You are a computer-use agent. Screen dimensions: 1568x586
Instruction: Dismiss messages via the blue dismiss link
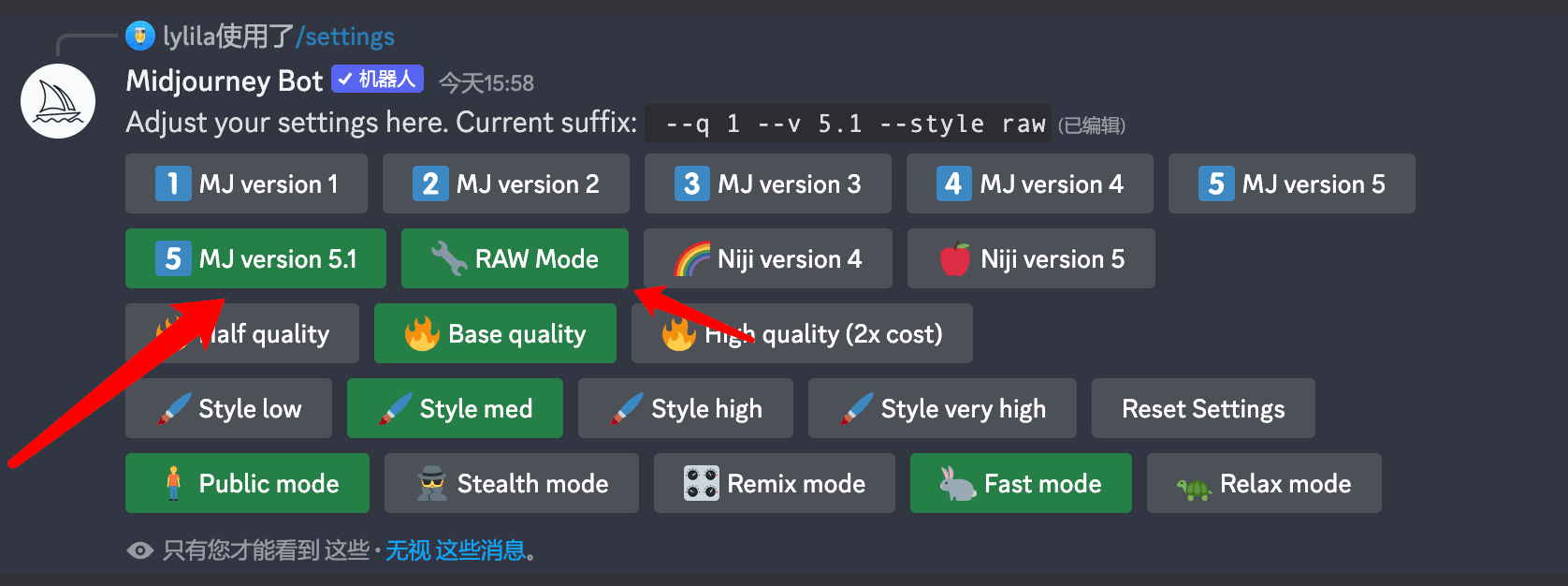pyautogui.click(x=456, y=550)
